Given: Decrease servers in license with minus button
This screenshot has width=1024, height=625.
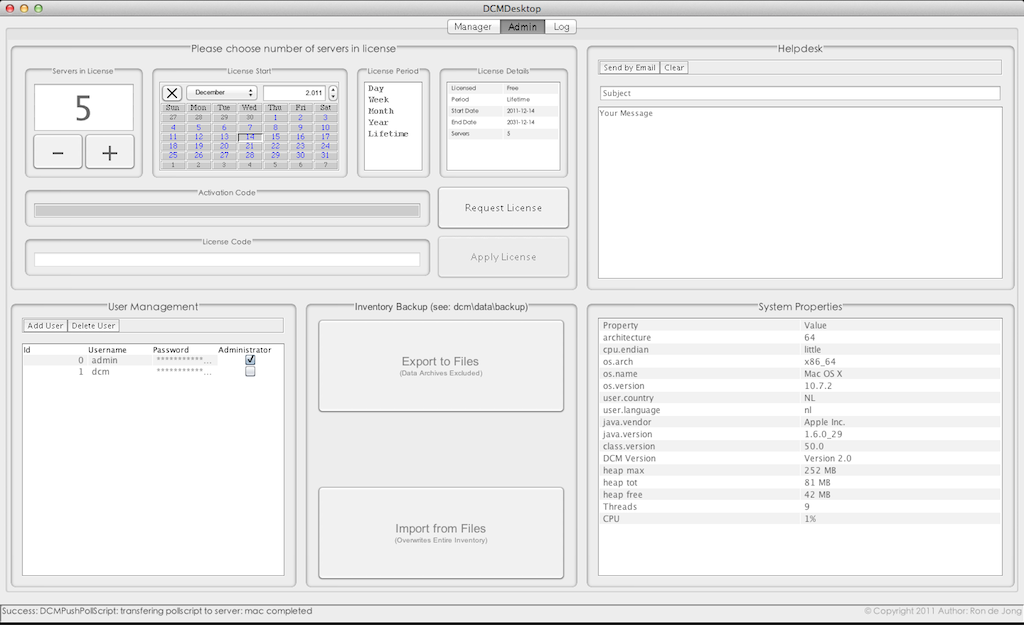Looking at the screenshot, I should (x=59, y=152).
